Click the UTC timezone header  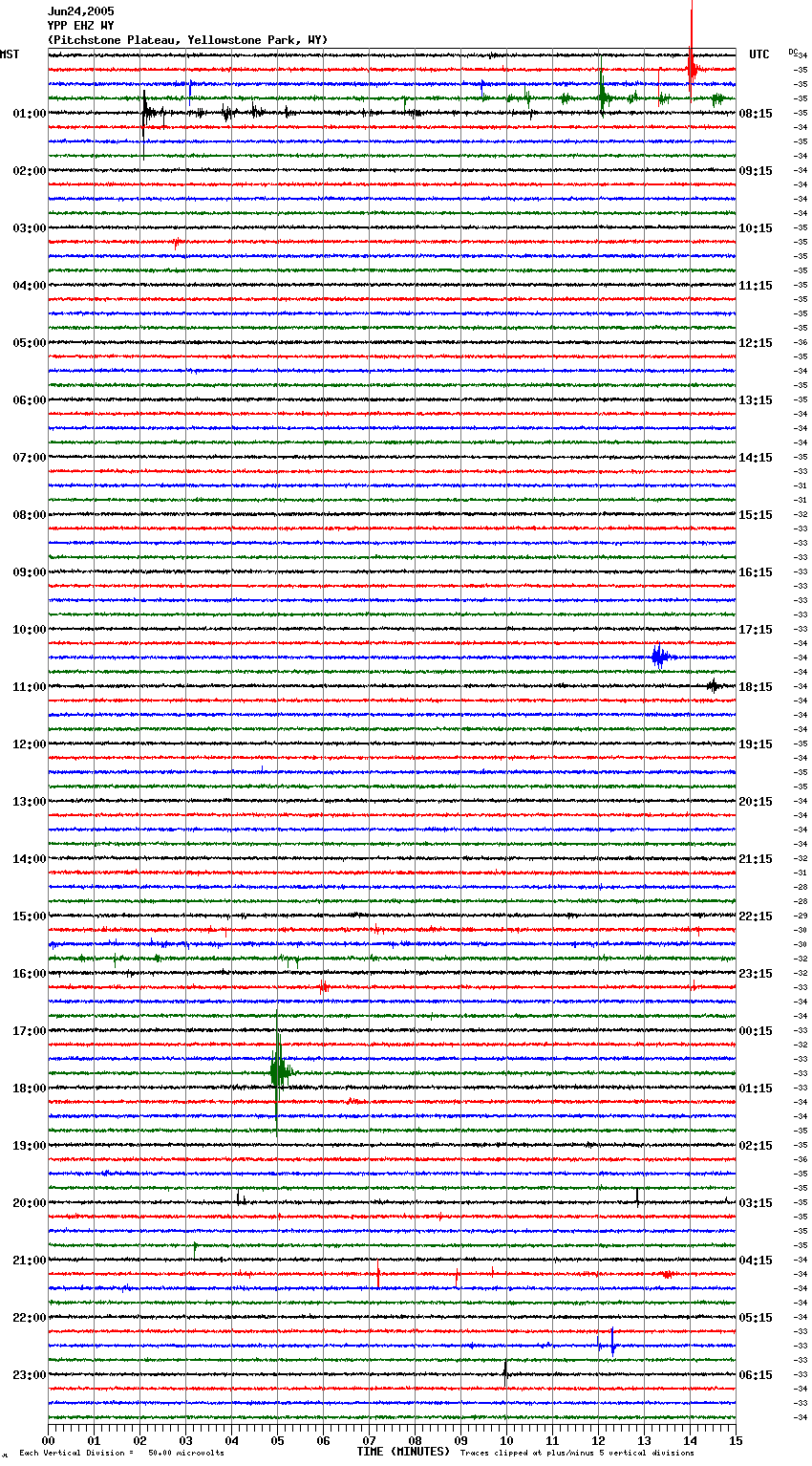[x=759, y=54]
